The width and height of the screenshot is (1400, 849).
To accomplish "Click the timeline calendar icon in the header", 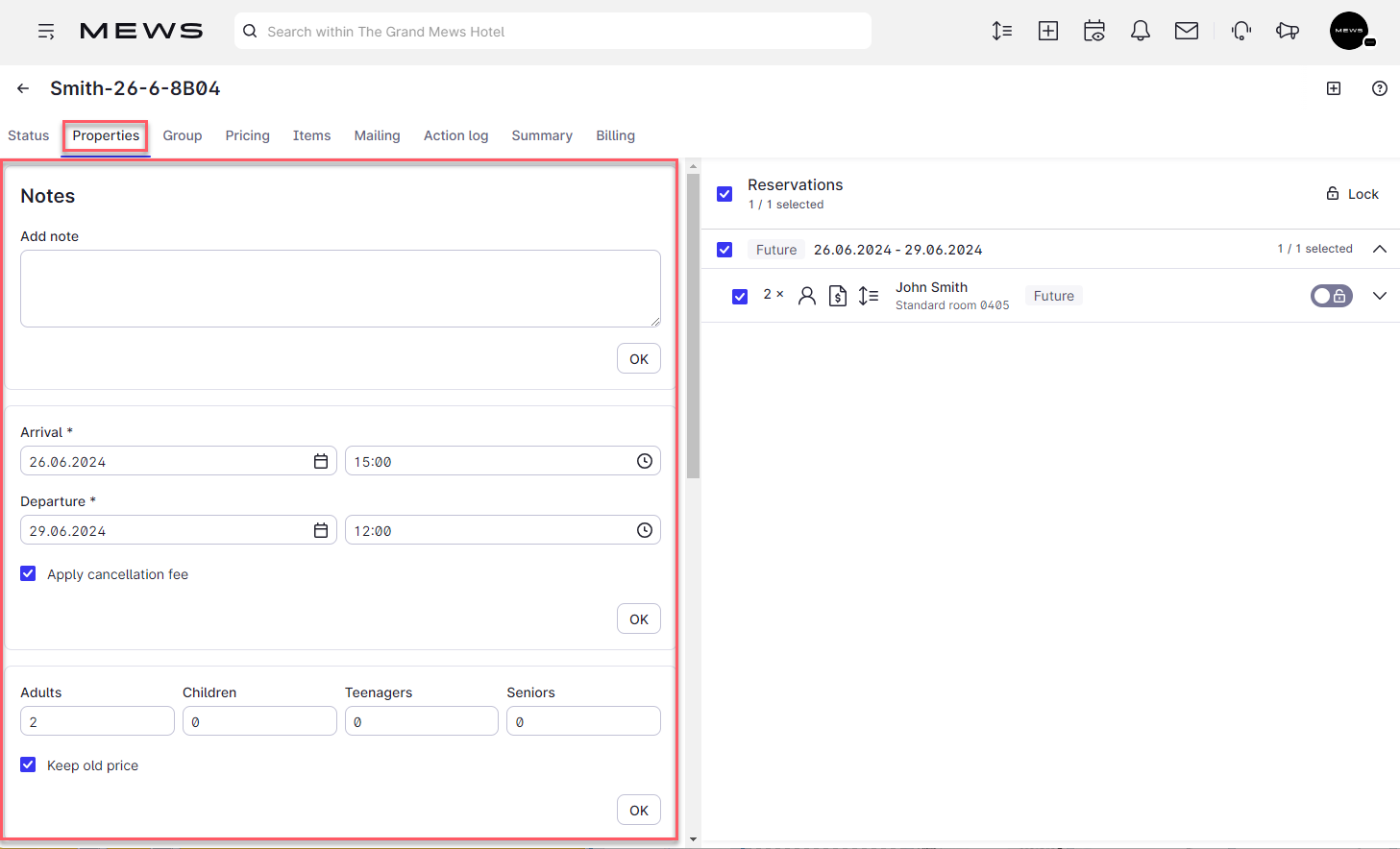I will click(1094, 31).
